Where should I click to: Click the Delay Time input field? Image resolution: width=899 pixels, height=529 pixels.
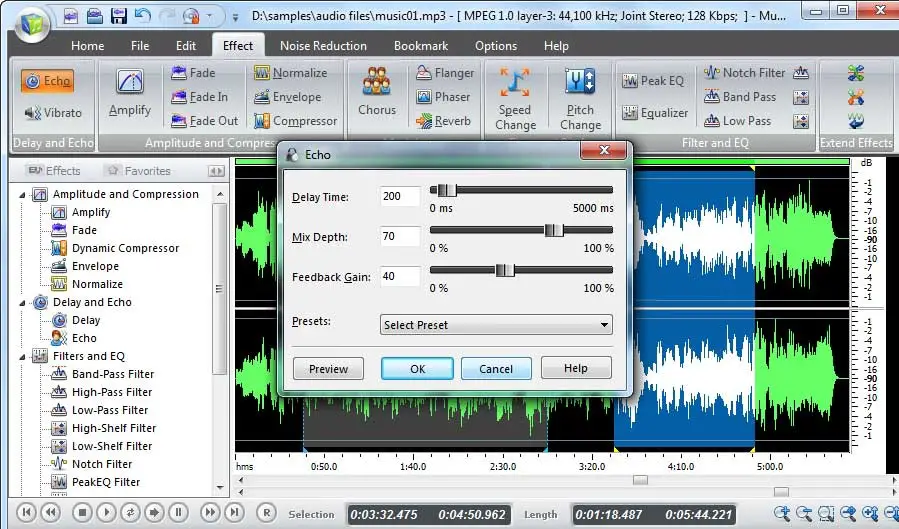click(x=400, y=197)
